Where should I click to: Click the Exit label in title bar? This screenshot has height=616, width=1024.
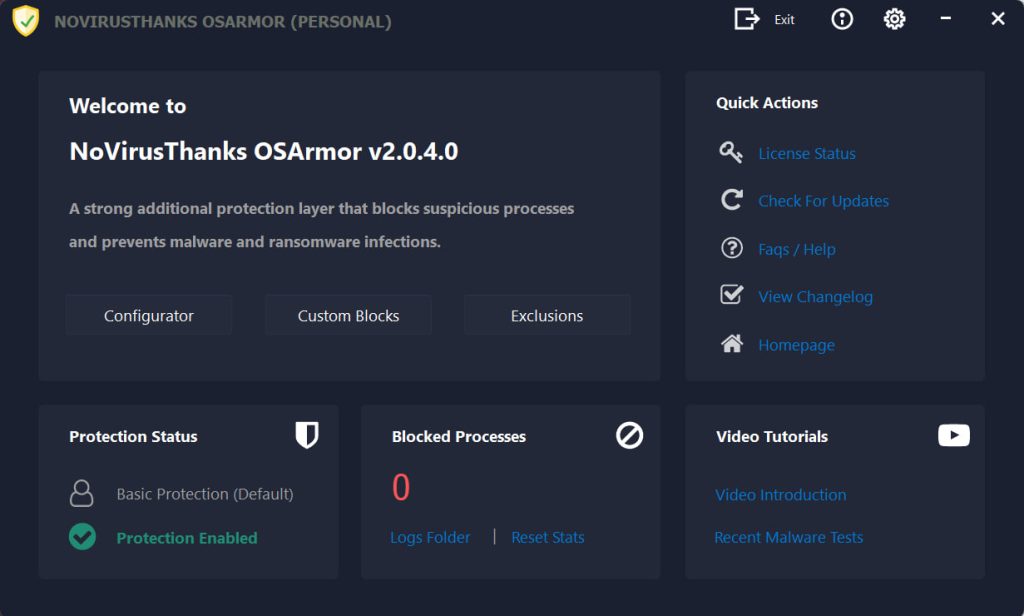point(784,20)
